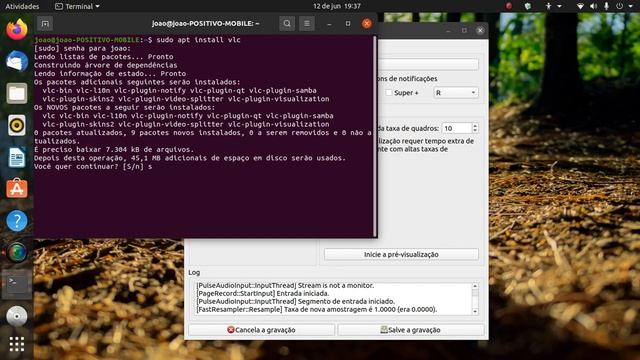Click the green globe app in the dock
The width and height of the screenshot is (640, 360).
click(x=17, y=252)
